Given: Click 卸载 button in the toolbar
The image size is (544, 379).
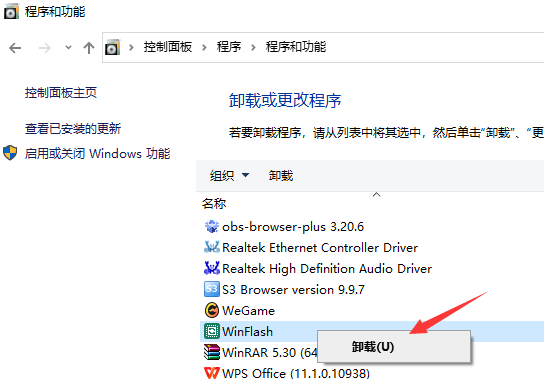Looking at the screenshot, I should pyautogui.click(x=281, y=176).
